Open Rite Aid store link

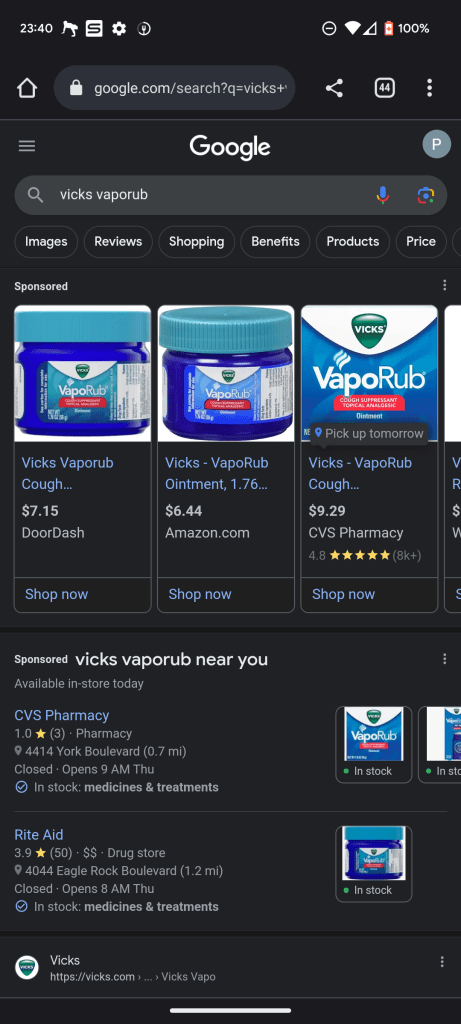39,835
